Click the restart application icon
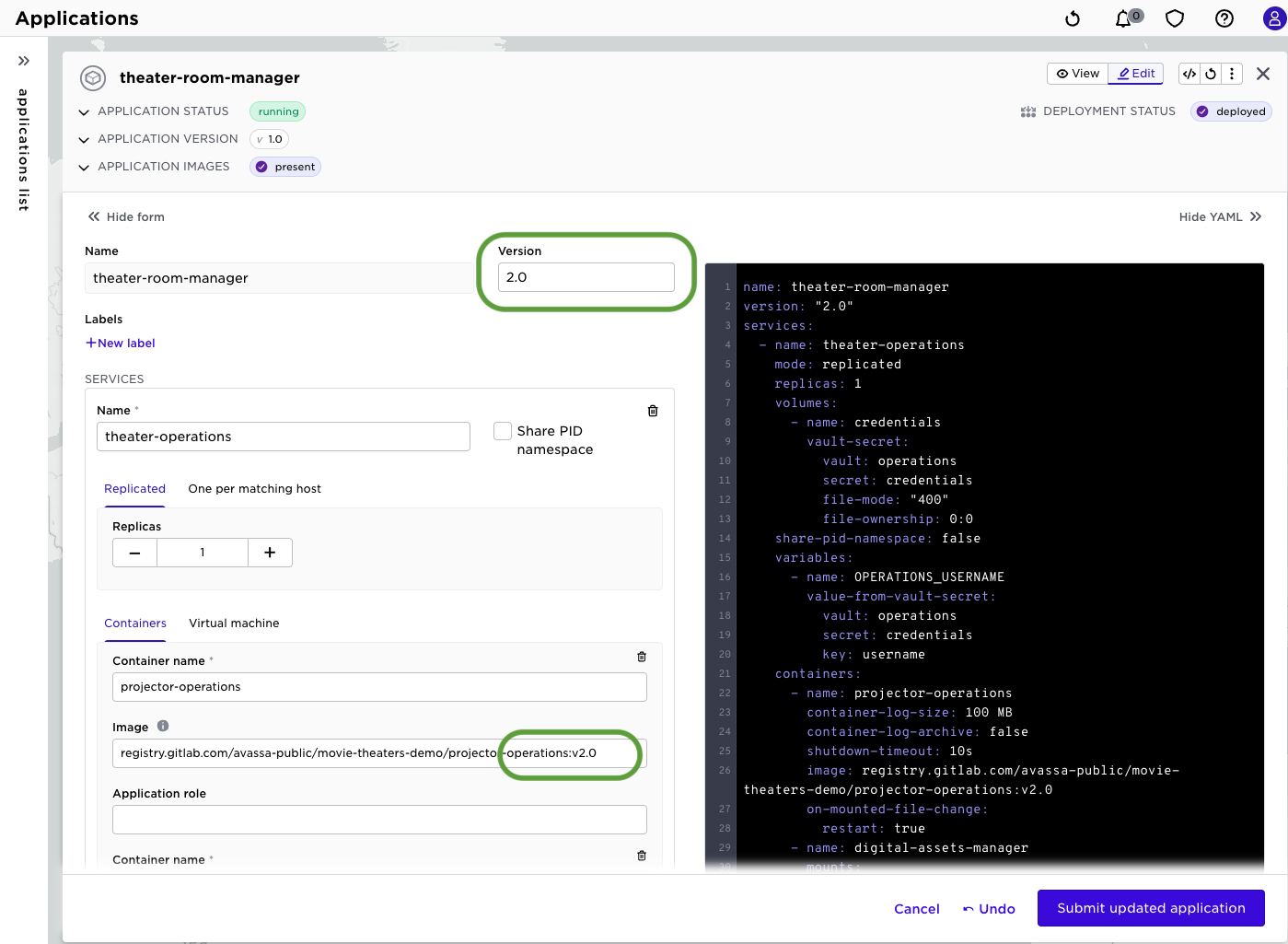 point(1211,73)
